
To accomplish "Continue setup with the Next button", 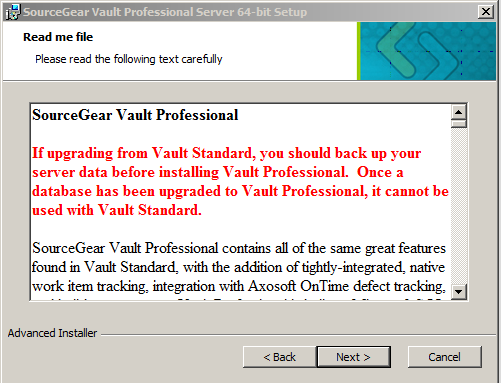I will (353, 357).
